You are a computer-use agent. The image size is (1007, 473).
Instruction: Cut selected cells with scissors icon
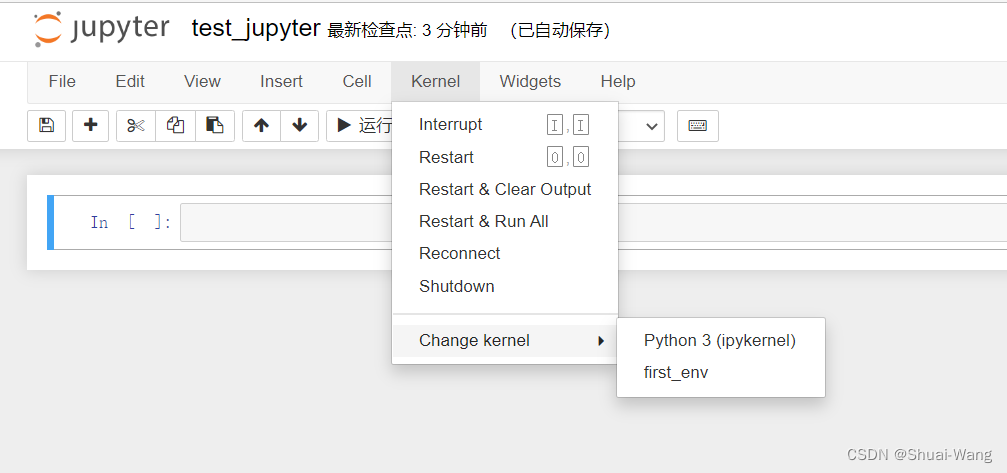(x=136, y=125)
